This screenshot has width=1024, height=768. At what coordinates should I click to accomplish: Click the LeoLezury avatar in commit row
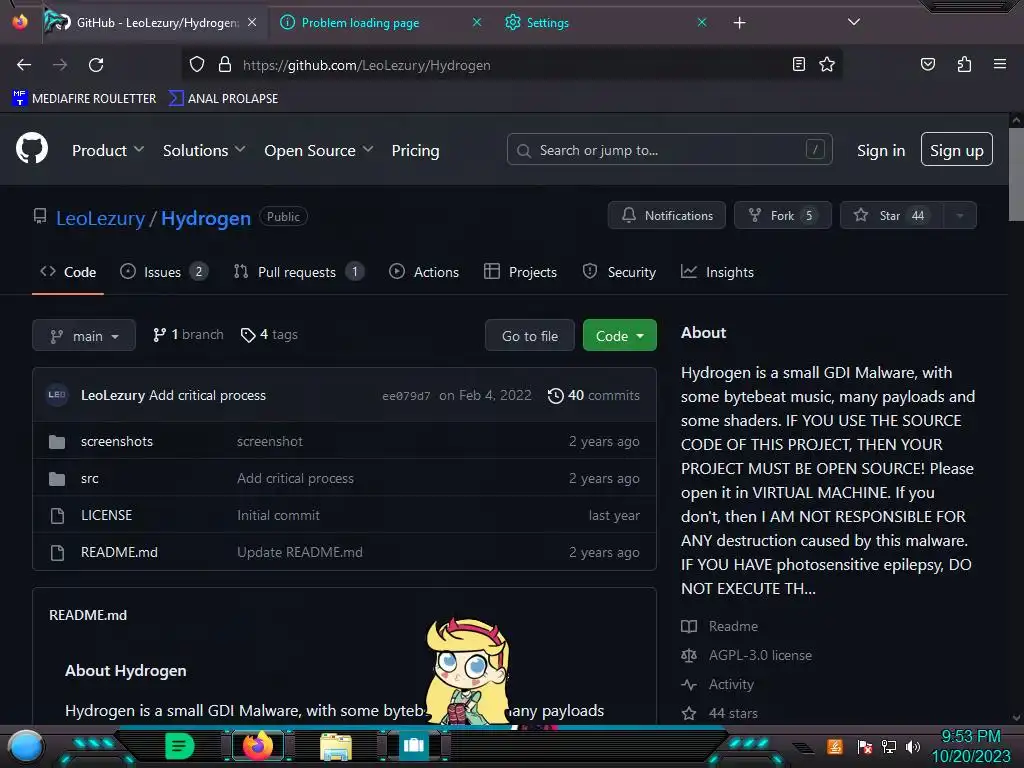(57, 394)
